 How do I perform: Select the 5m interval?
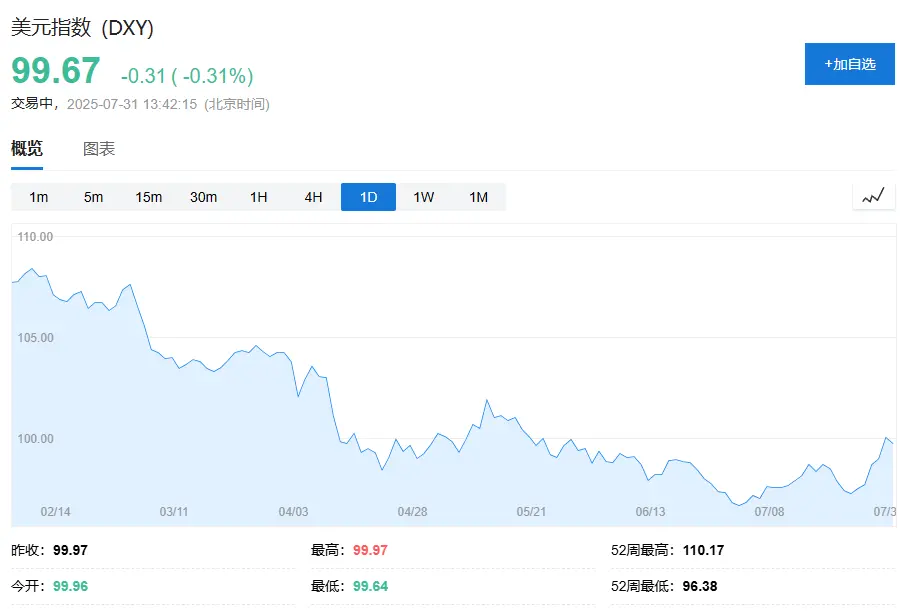coord(94,197)
